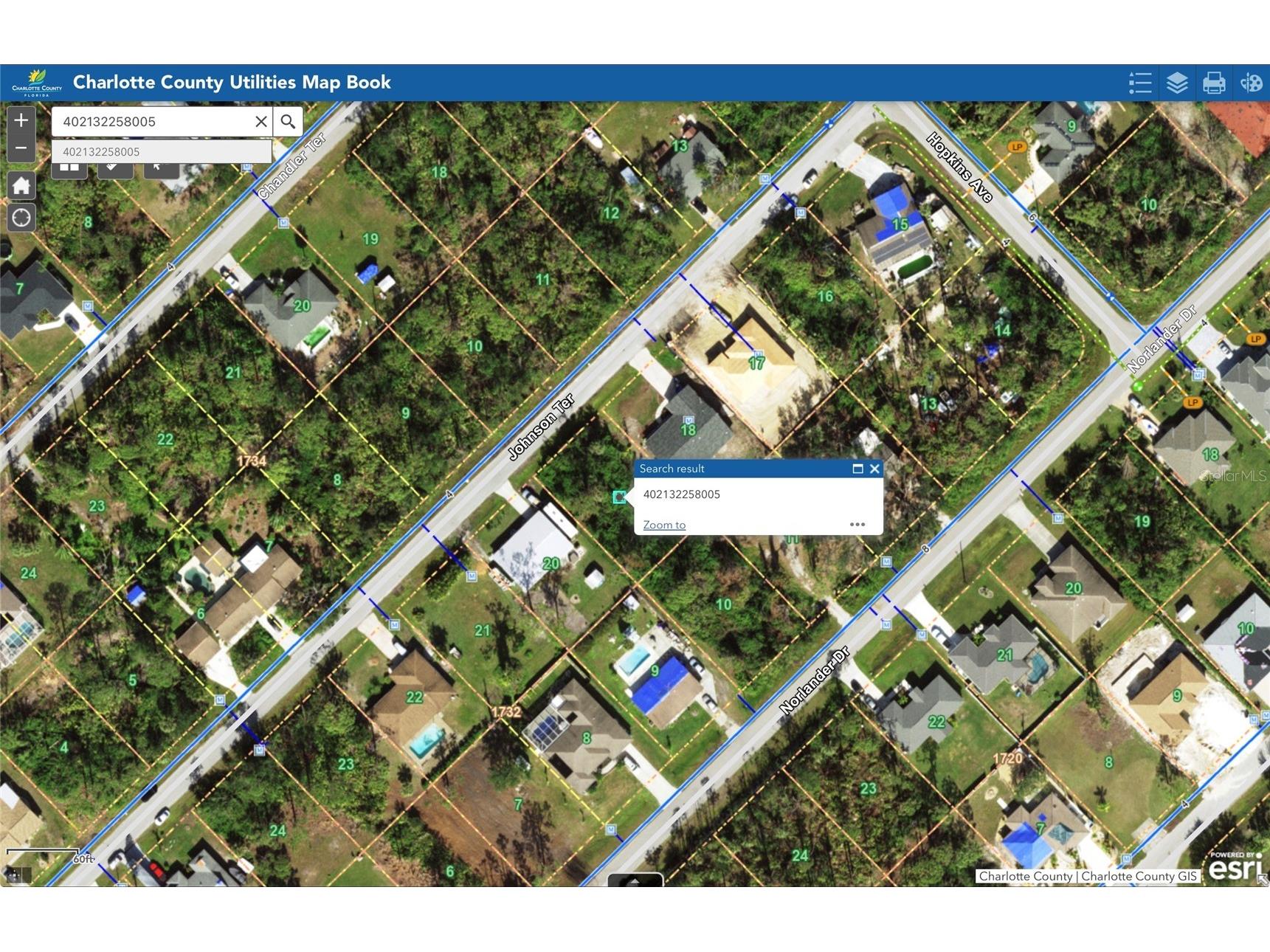The height and width of the screenshot is (952, 1270).
Task: Click the 'Hopkins Ave' street label
Action: tap(960, 167)
